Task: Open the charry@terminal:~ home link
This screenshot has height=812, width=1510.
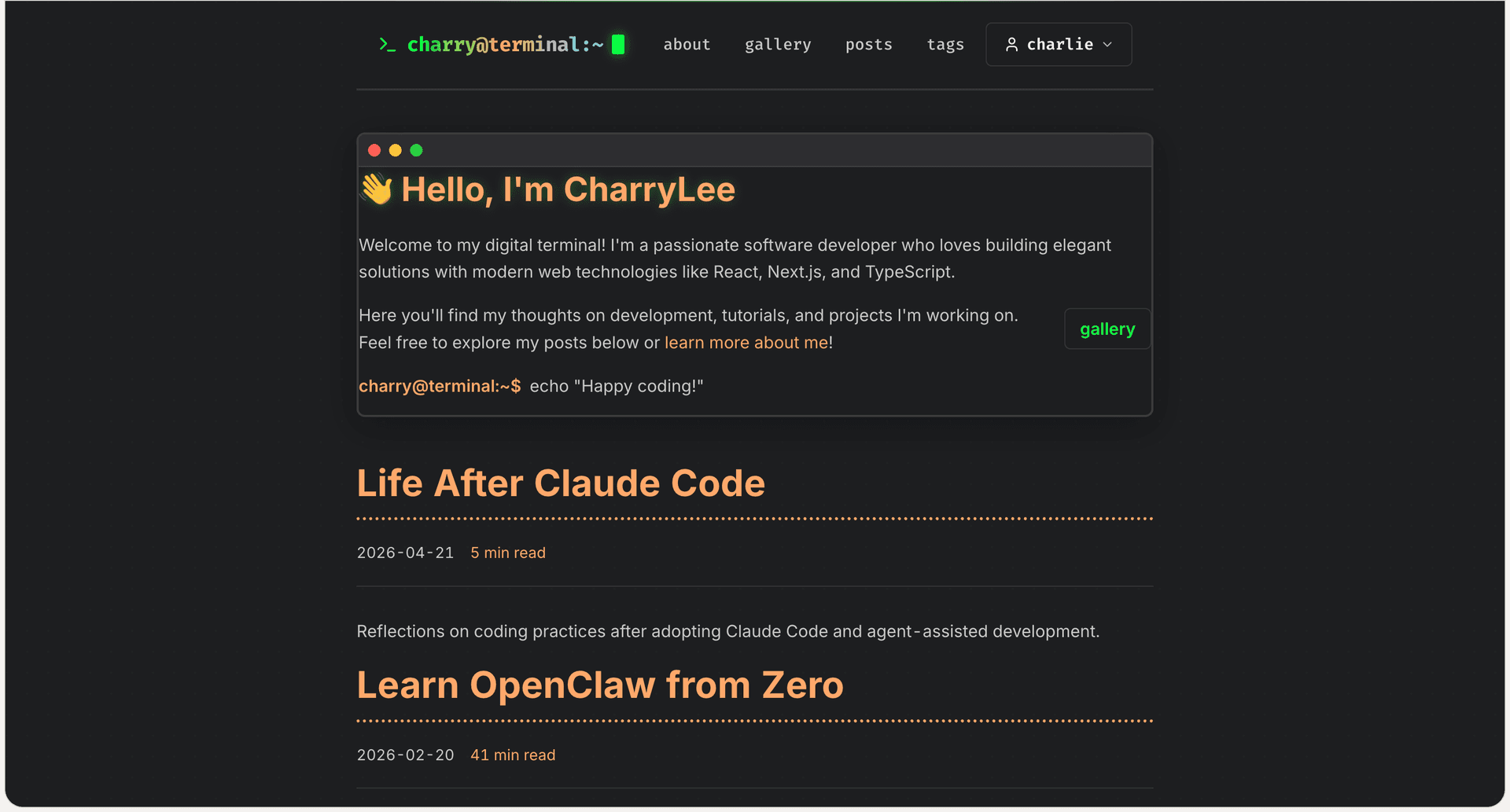Action: [x=505, y=45]
